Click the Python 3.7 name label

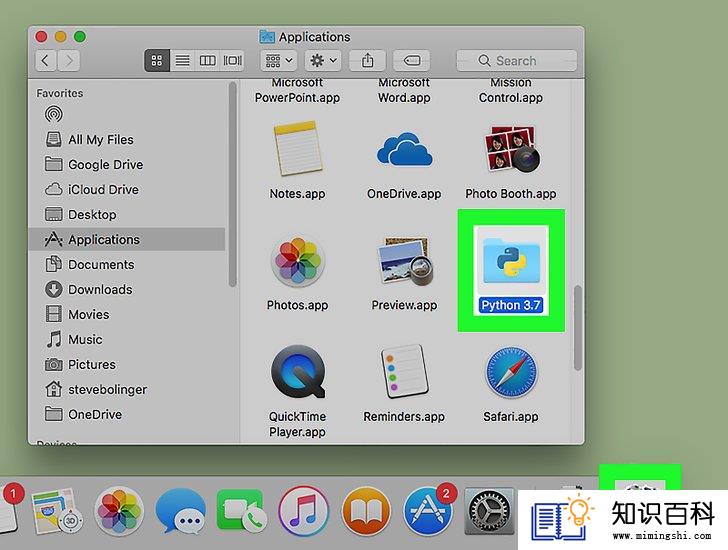click(x=511, y=305)
